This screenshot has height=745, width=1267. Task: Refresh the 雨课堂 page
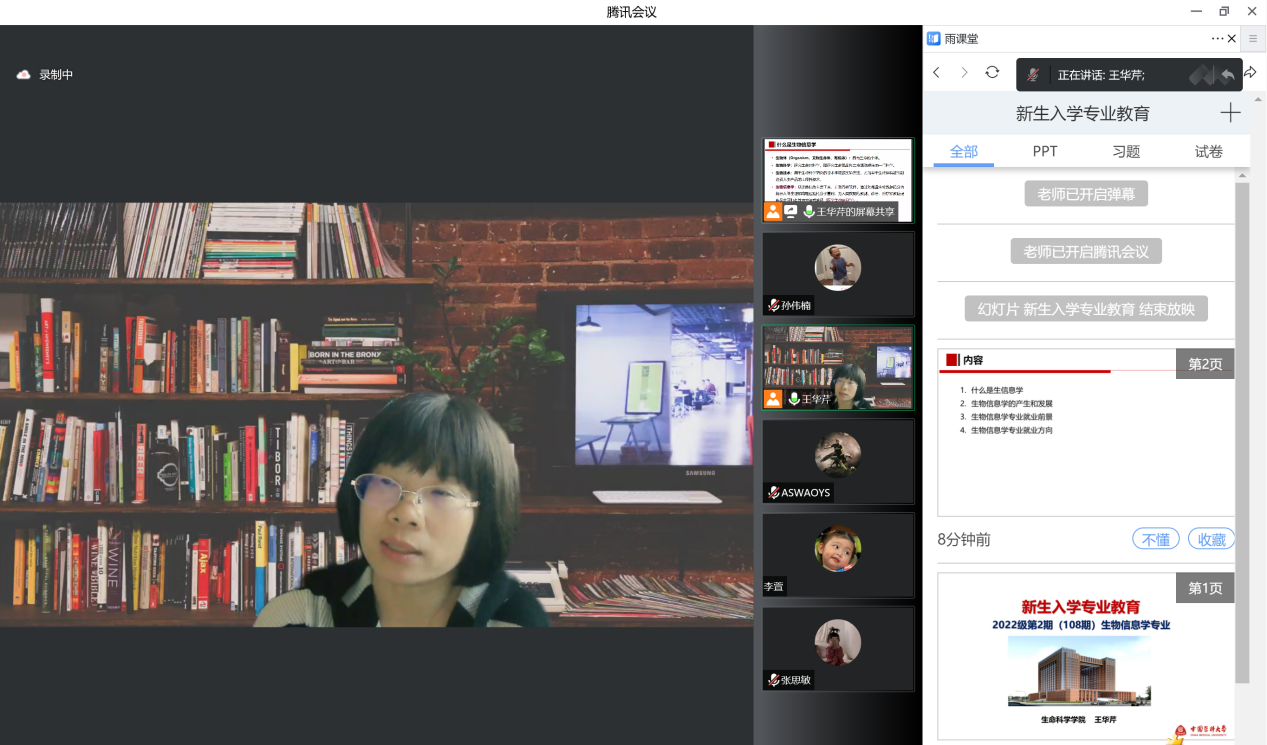992,72
